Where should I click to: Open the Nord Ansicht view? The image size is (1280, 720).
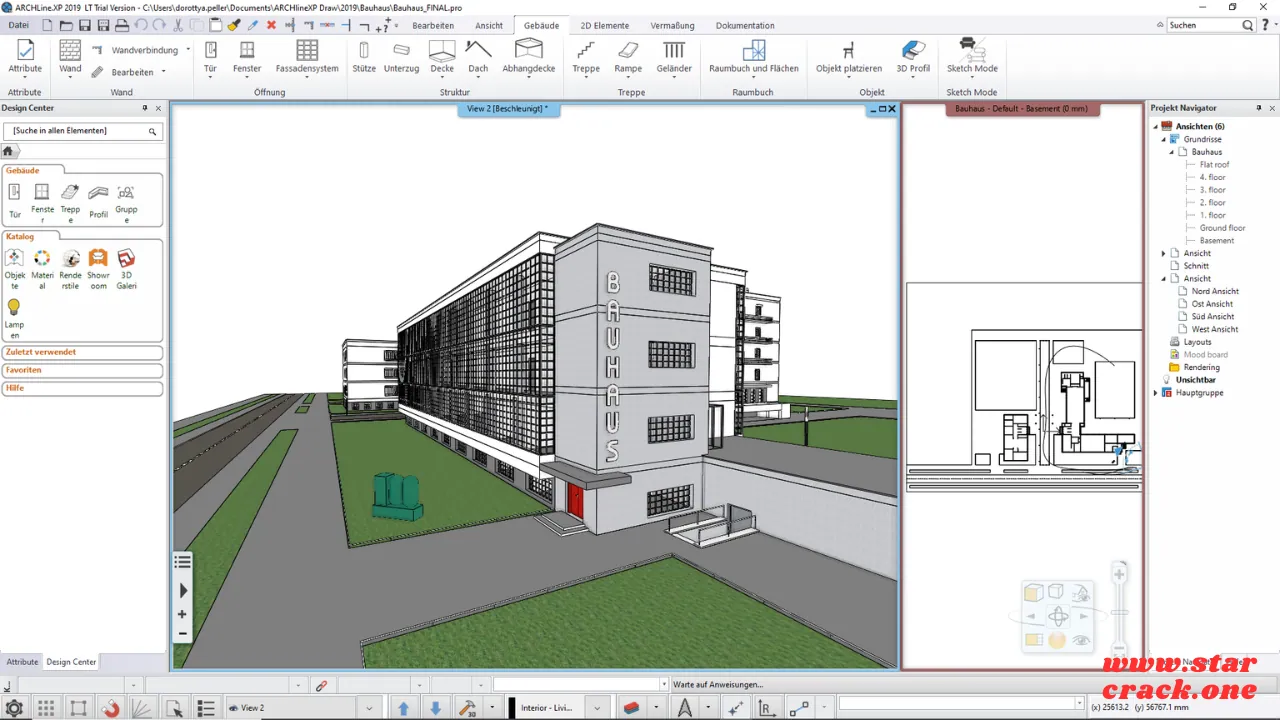[1215, 291]
